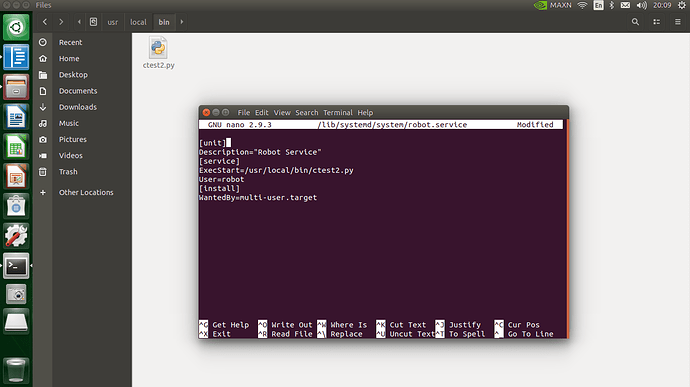This screenshot has width=690, height=387.
Task: Launch LibreOffice Calc from dock
Action: click(x=16, y=146)
